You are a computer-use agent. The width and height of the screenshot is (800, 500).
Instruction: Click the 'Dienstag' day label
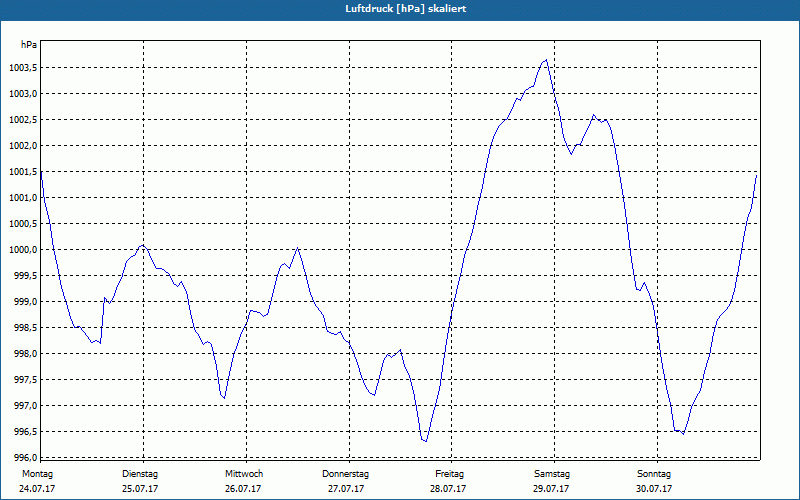click(140, 474)
